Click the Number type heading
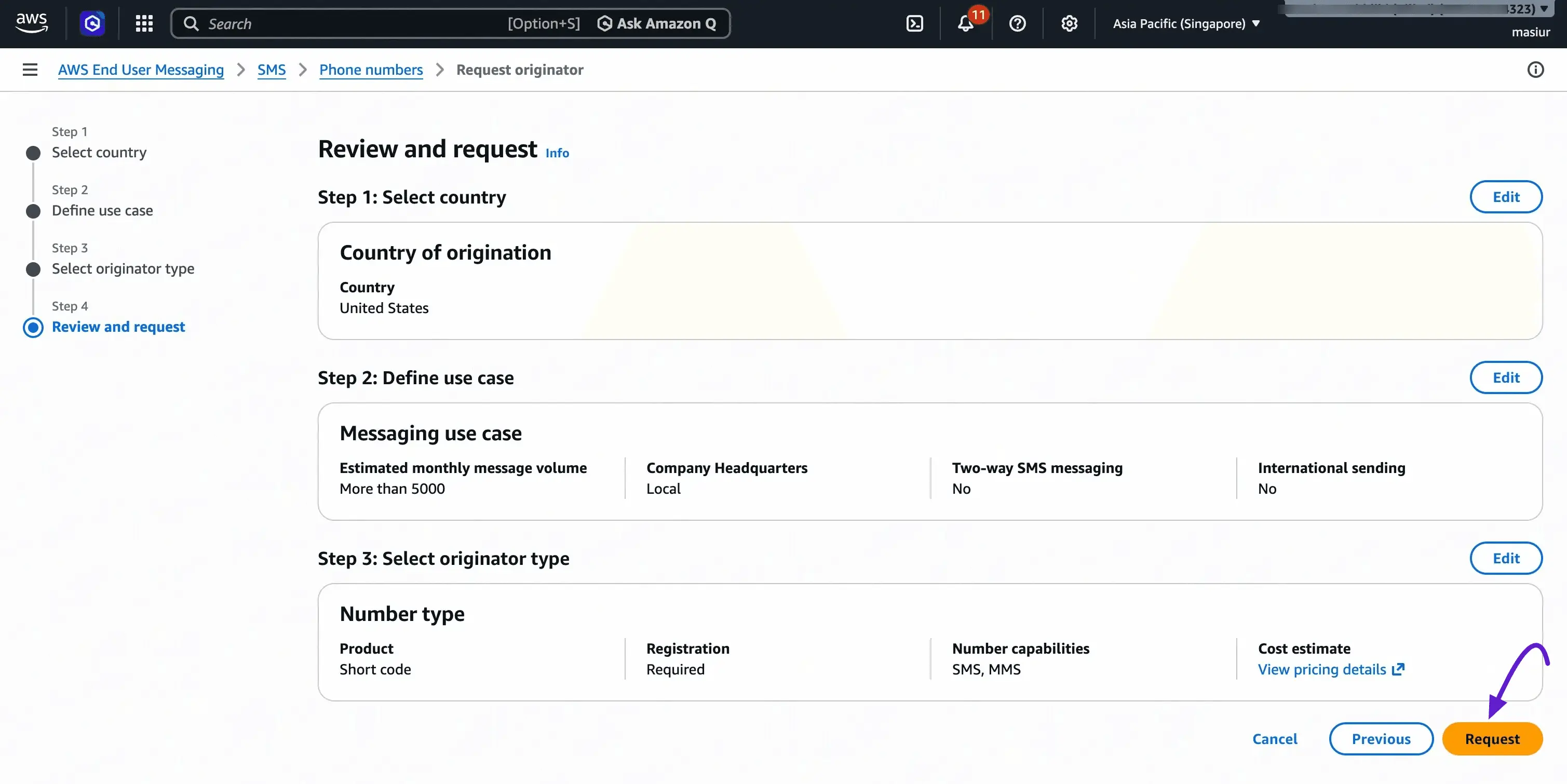This screenshot has width=1567, height=784. [x=402, y=613]
